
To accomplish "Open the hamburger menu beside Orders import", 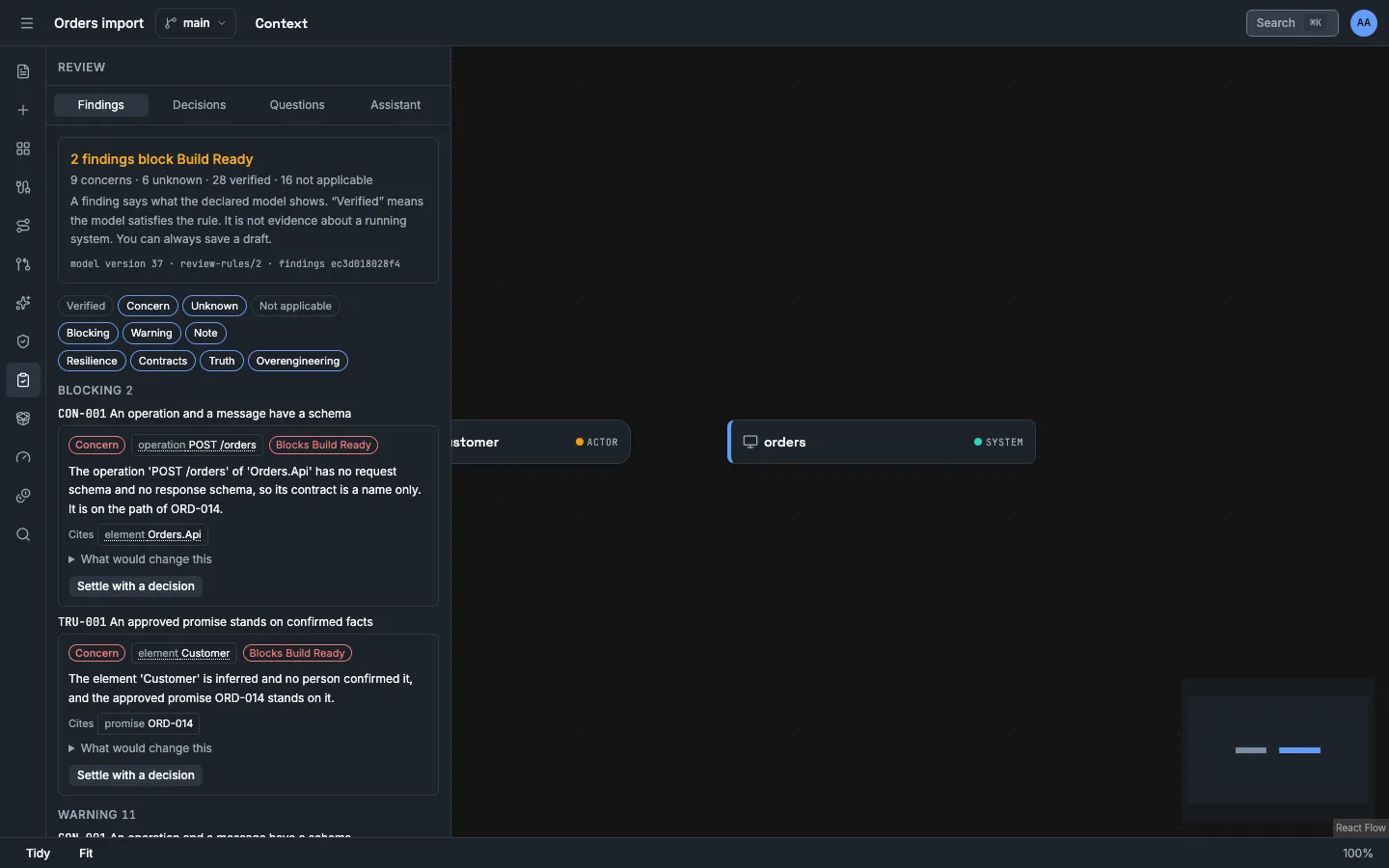I will pos(27,23).
